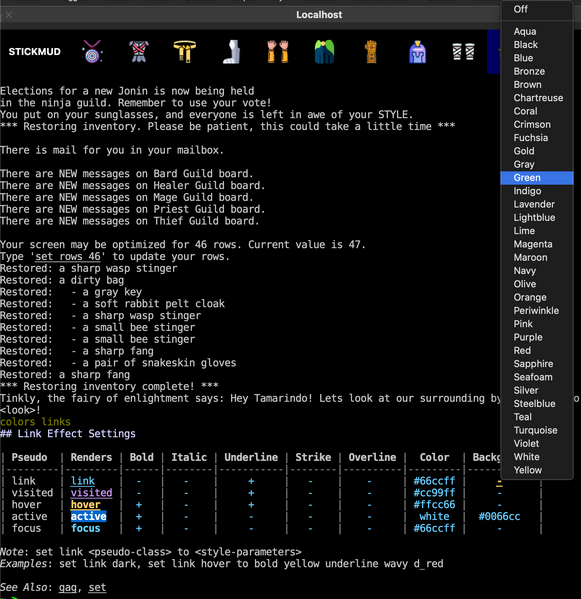
Task: Choose Silver color option
Action: pyautogui.click(x=537, y=390)
